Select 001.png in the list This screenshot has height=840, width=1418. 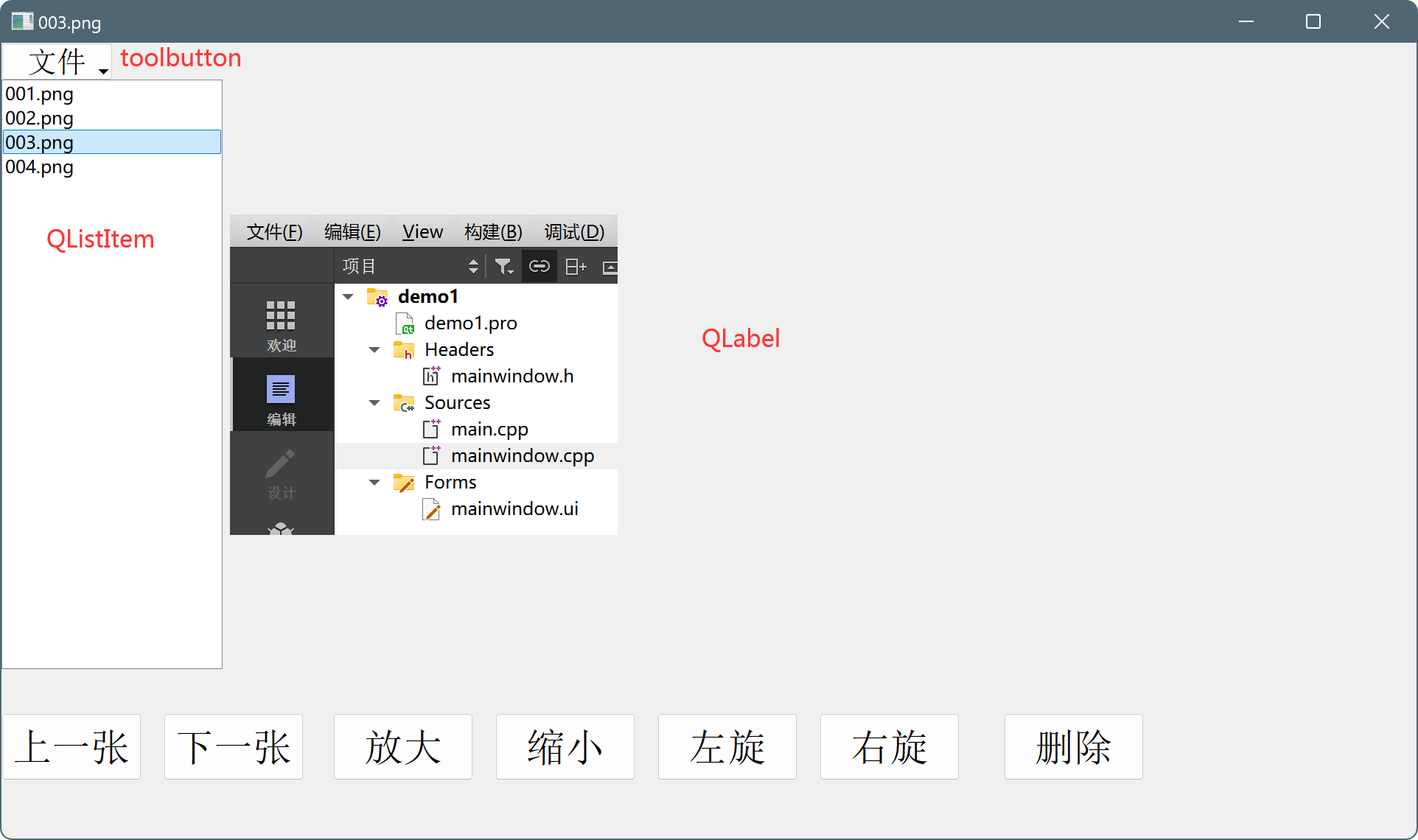tap(40, 94)
